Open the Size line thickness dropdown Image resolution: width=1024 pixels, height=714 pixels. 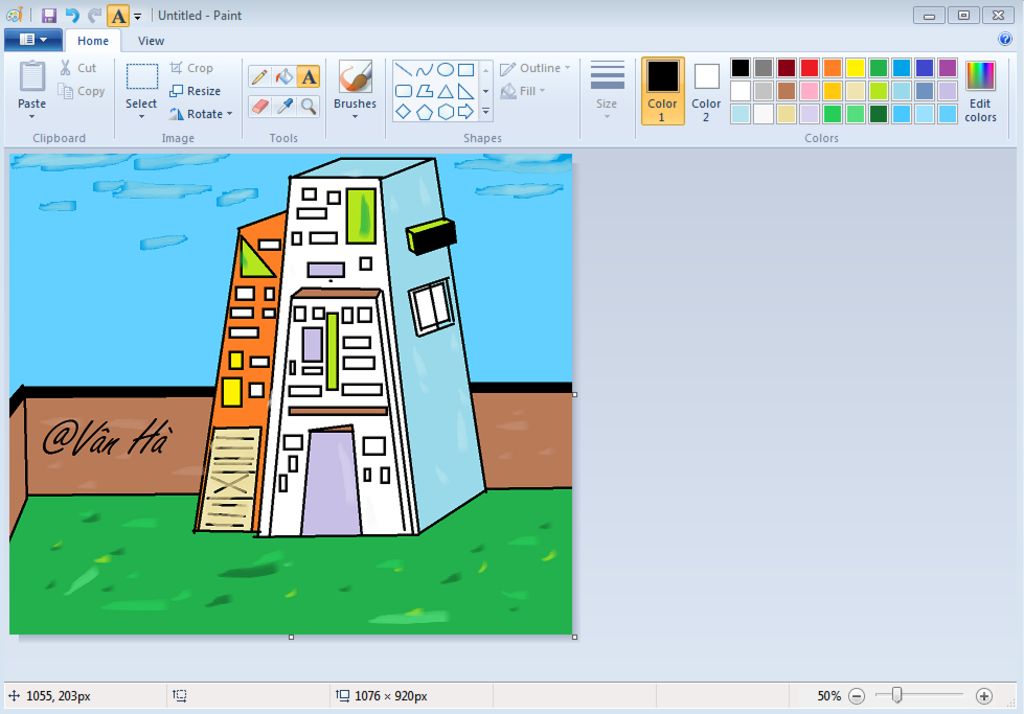tap(607, 91)
